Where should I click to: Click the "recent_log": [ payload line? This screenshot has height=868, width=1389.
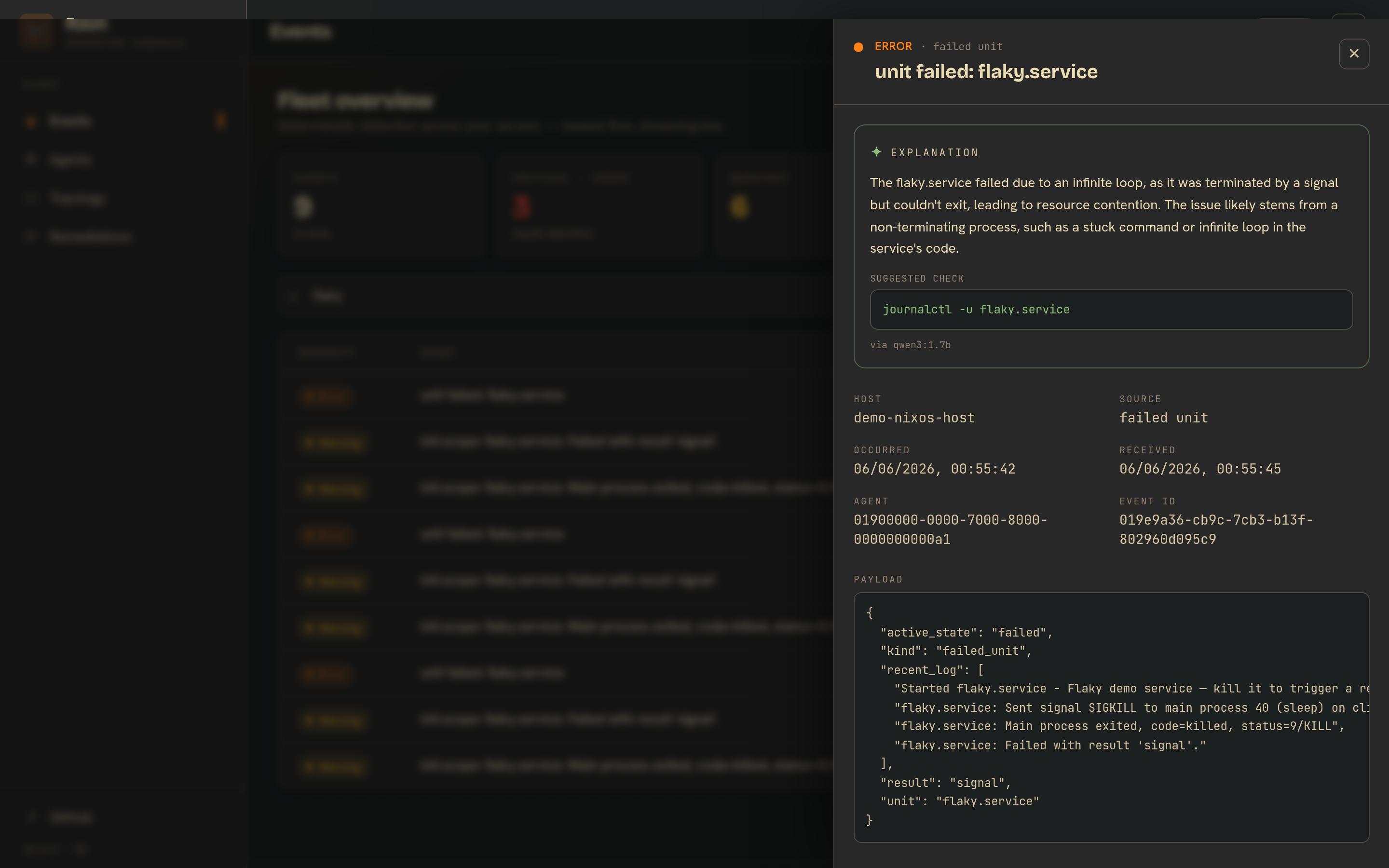click(x=932, y=670)
